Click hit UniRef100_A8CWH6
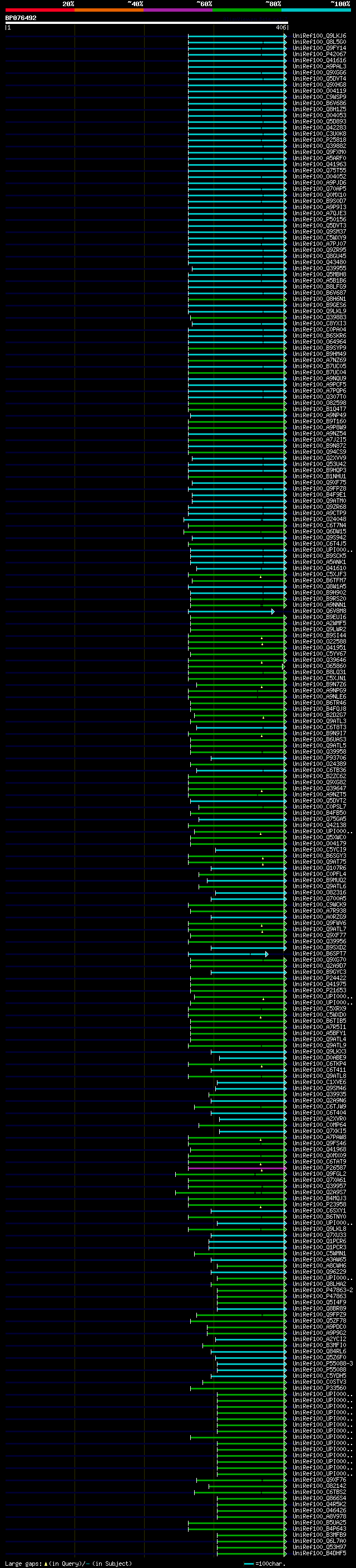356x1568 pixels. (319, 1266)
